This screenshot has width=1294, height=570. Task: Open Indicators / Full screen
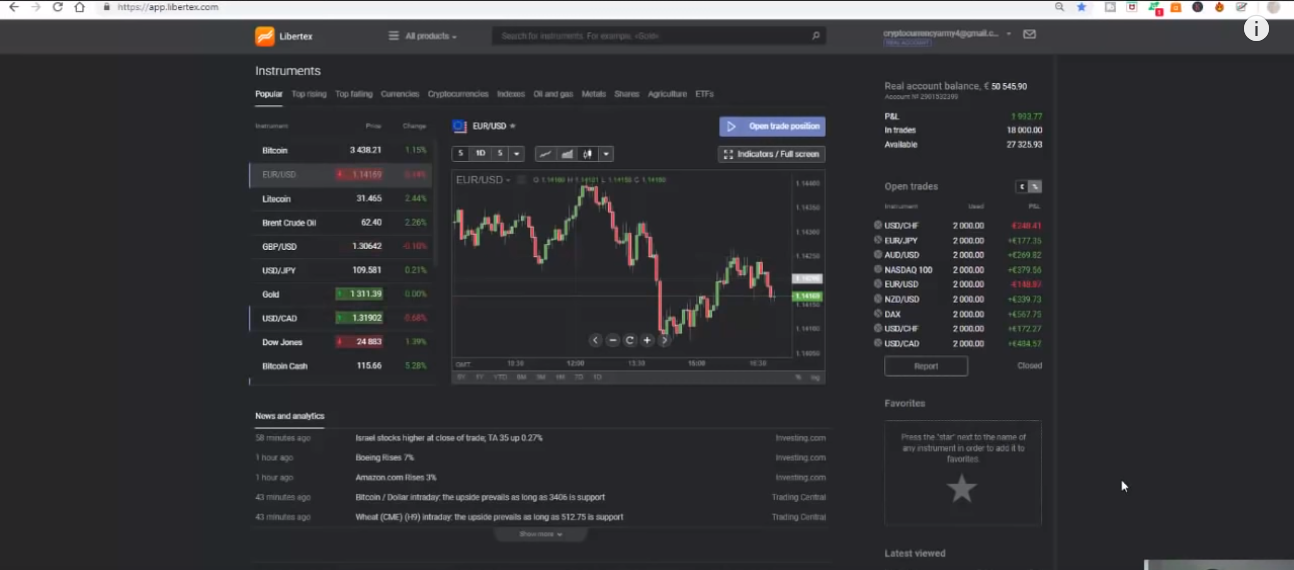coord(772,154)
